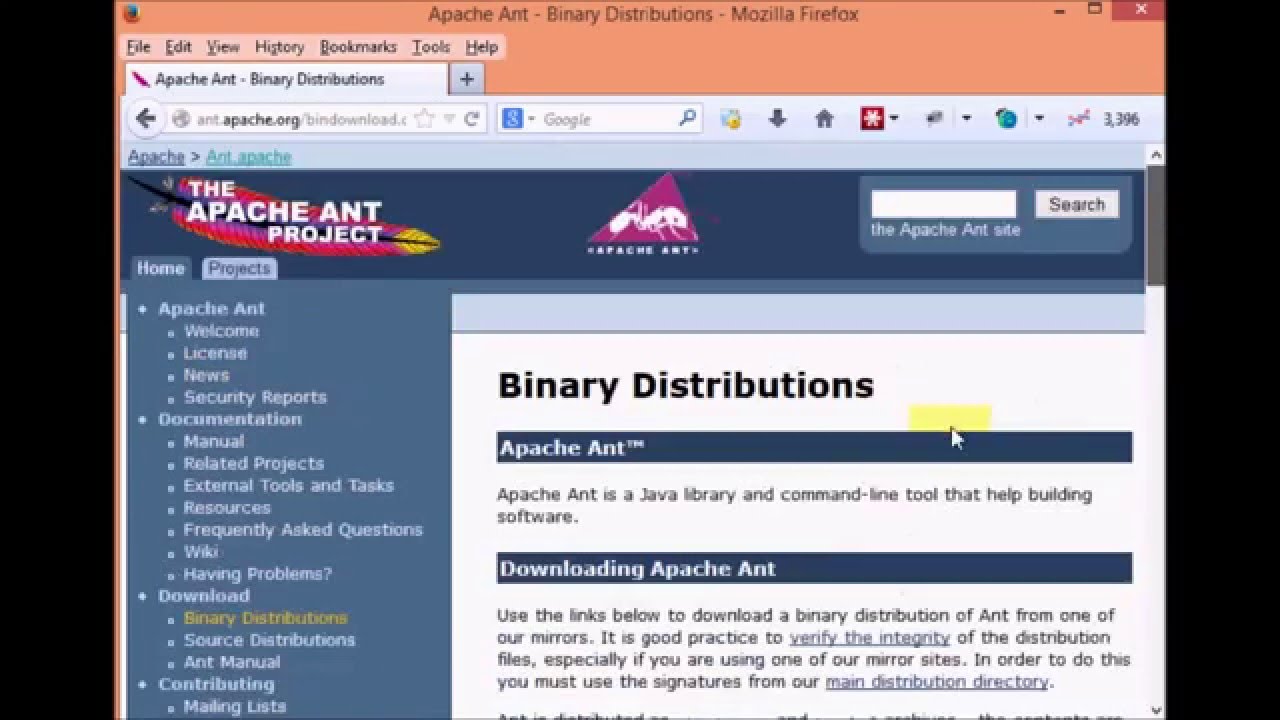Open the View menu

(223, 47)
